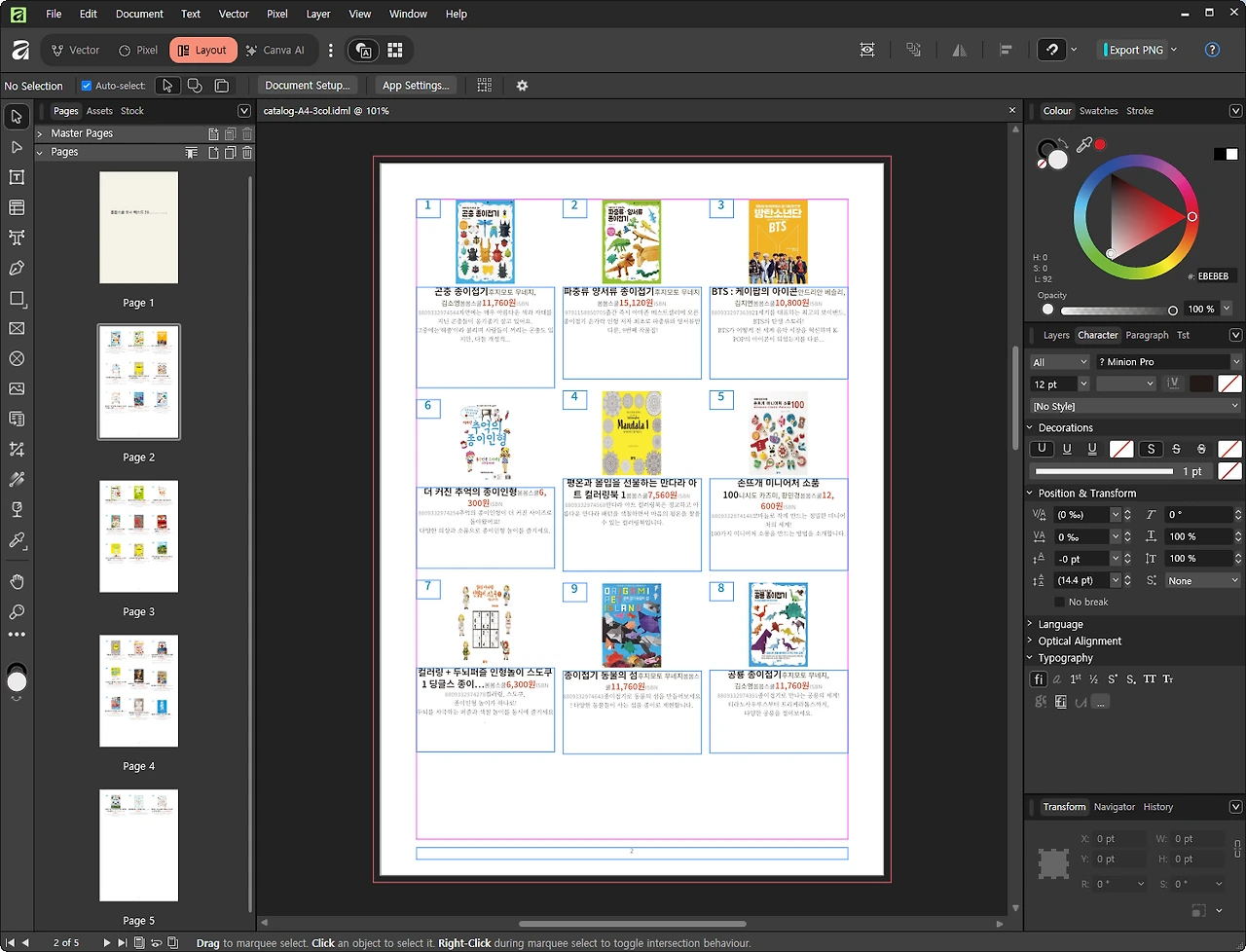
Task: Select the Pen tool in left toolbar
Action: point(17,268)
